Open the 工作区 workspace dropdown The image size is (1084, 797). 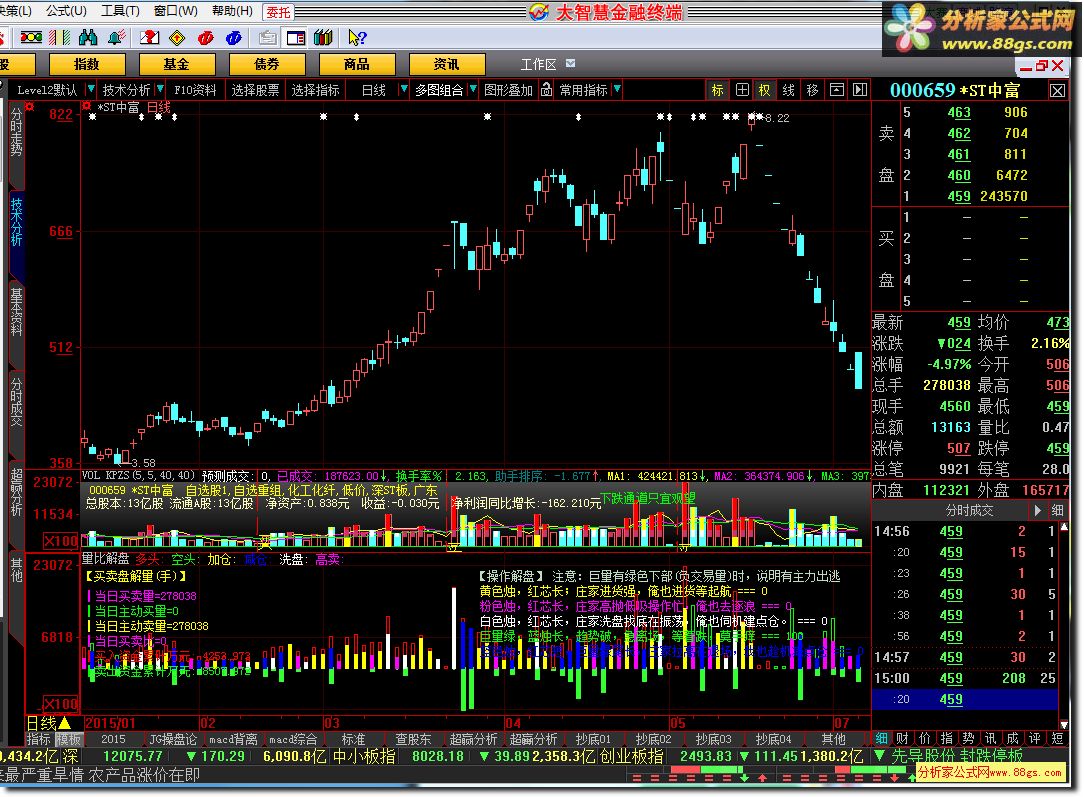[x=570, y=64]
